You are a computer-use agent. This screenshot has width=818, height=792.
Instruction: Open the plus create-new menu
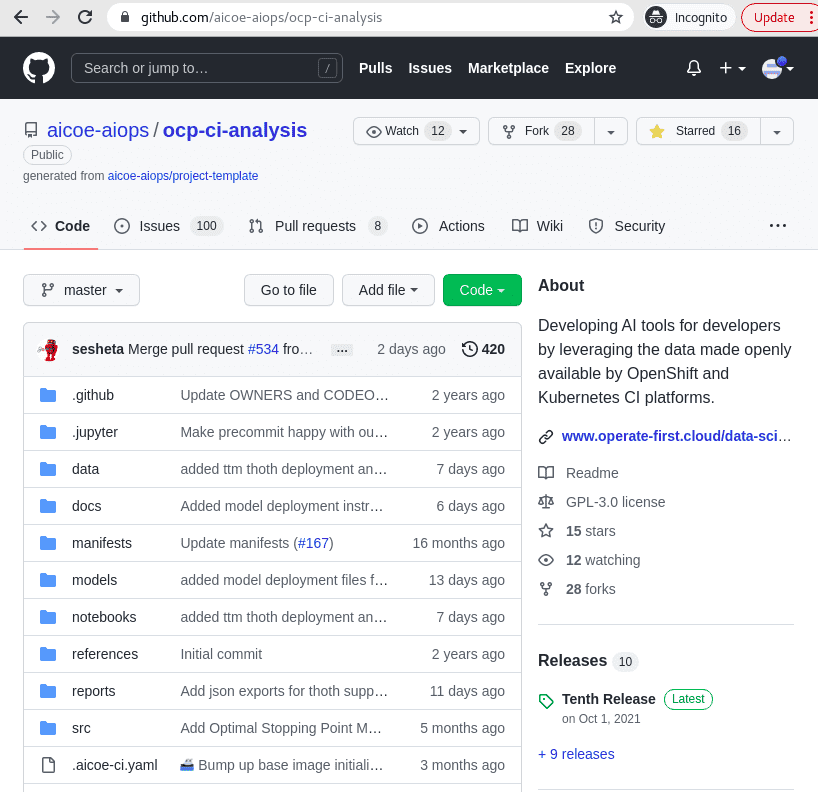point(732,68)
